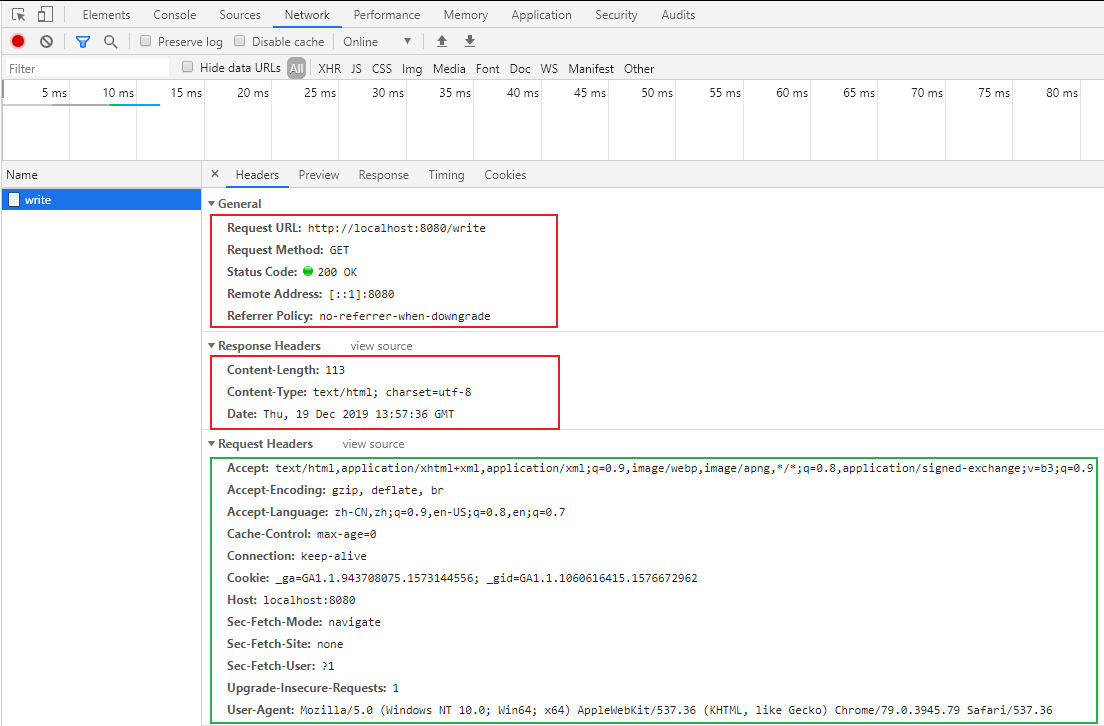Open the Security panel
Viewport: 1104px width, 726px height.
coord(616,15)
